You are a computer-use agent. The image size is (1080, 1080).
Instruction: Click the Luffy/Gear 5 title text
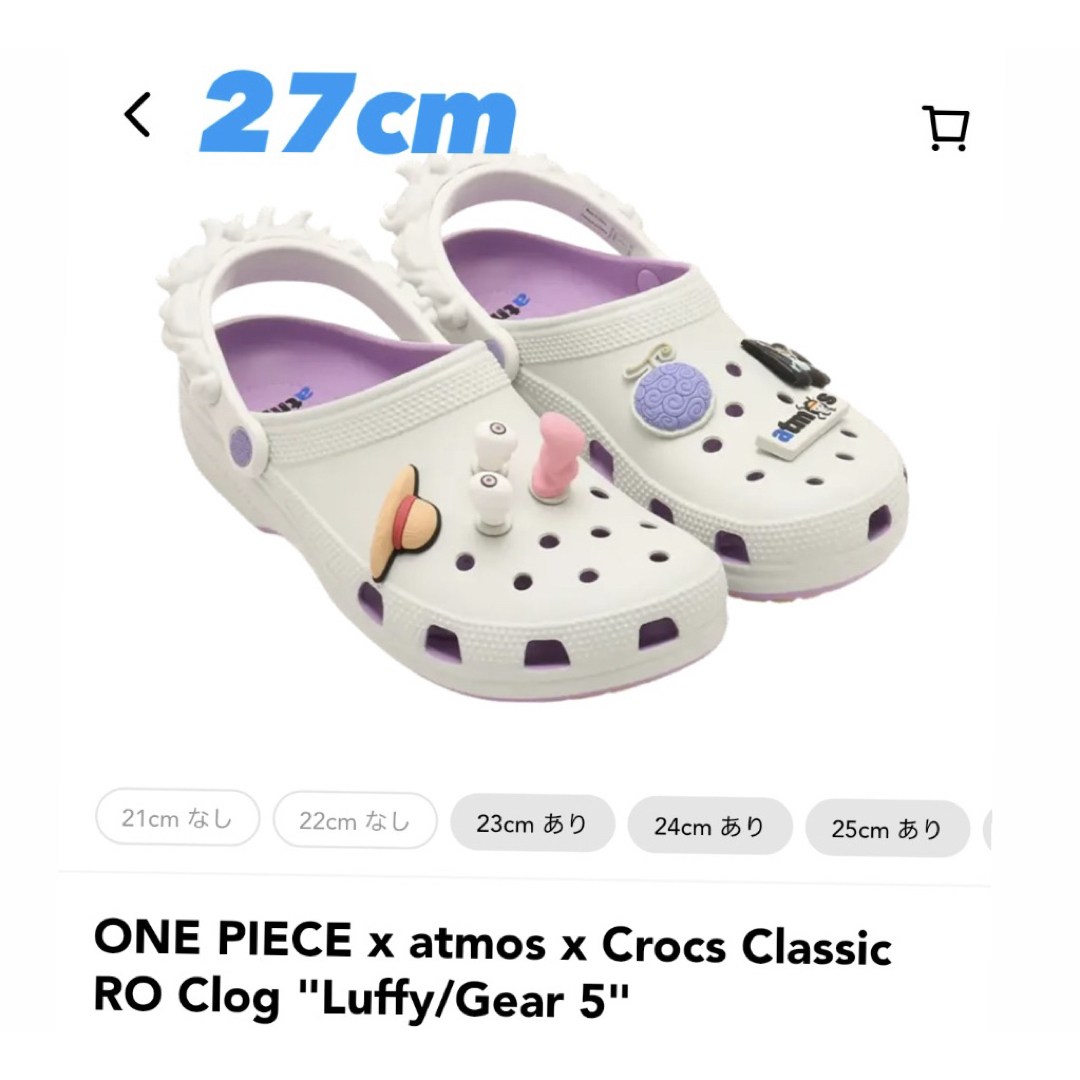click(475, 999)
